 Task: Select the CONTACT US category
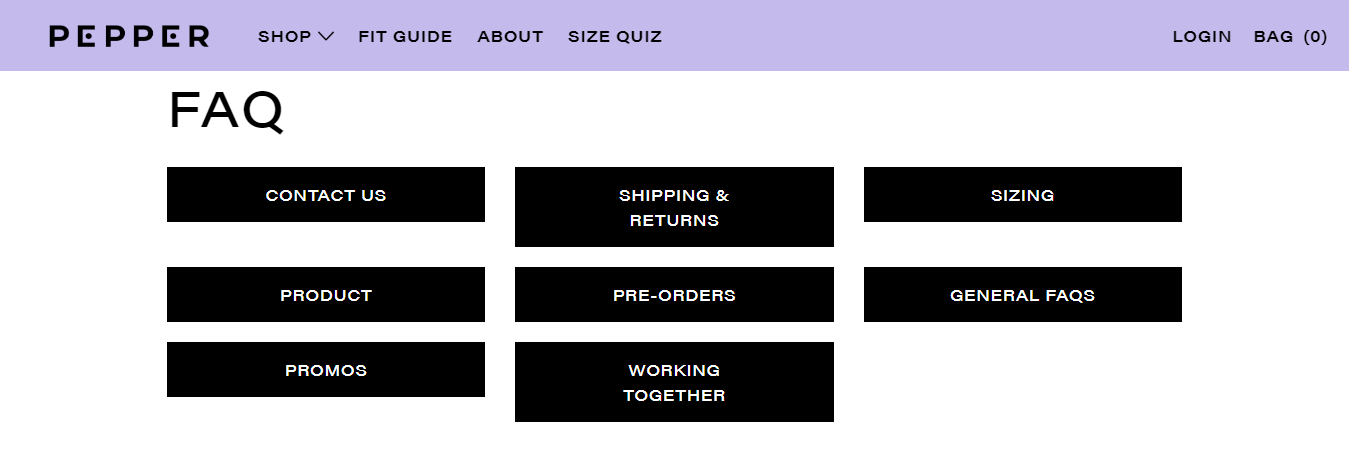(326, 195)
